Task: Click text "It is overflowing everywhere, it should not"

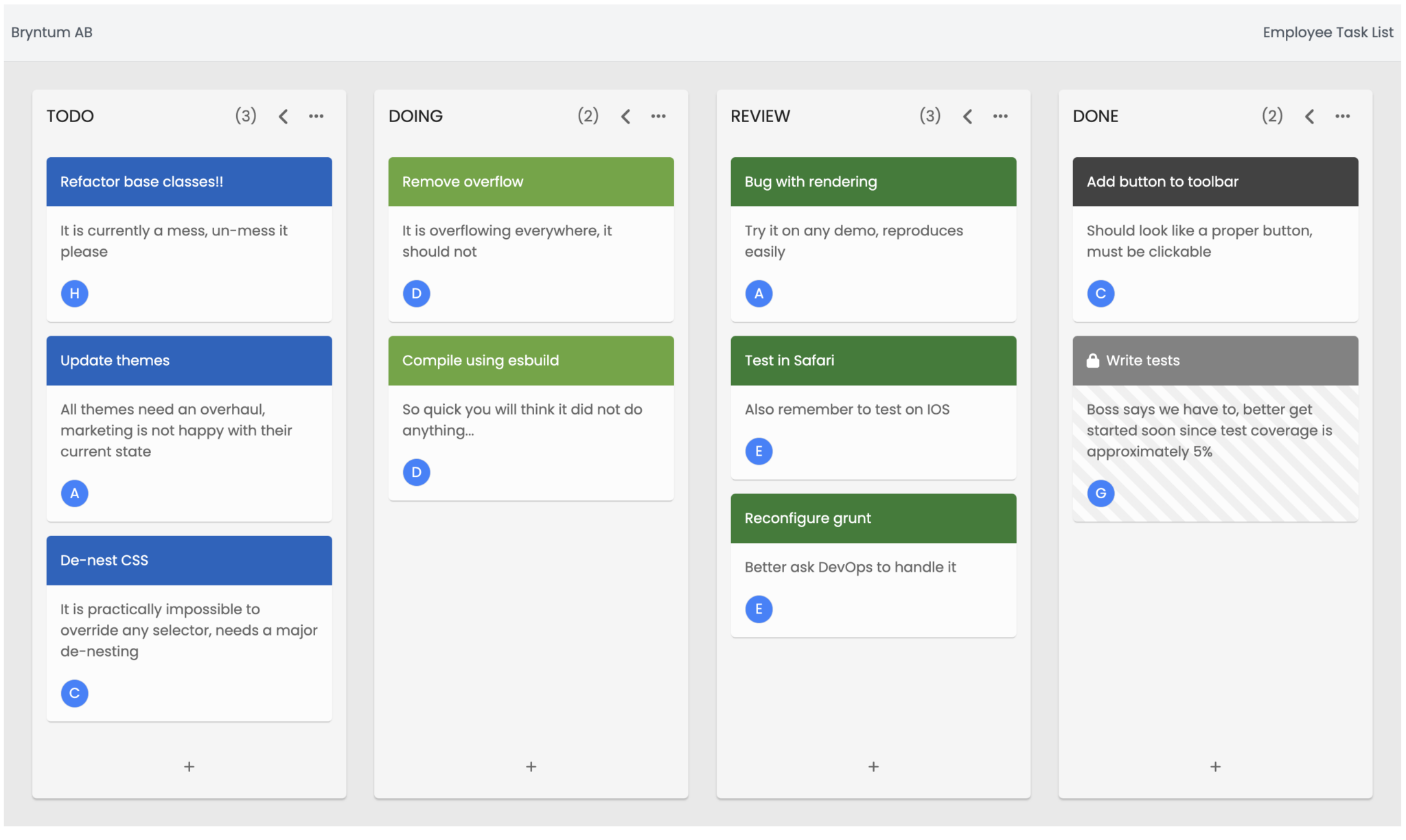Action: click(507, 241)
